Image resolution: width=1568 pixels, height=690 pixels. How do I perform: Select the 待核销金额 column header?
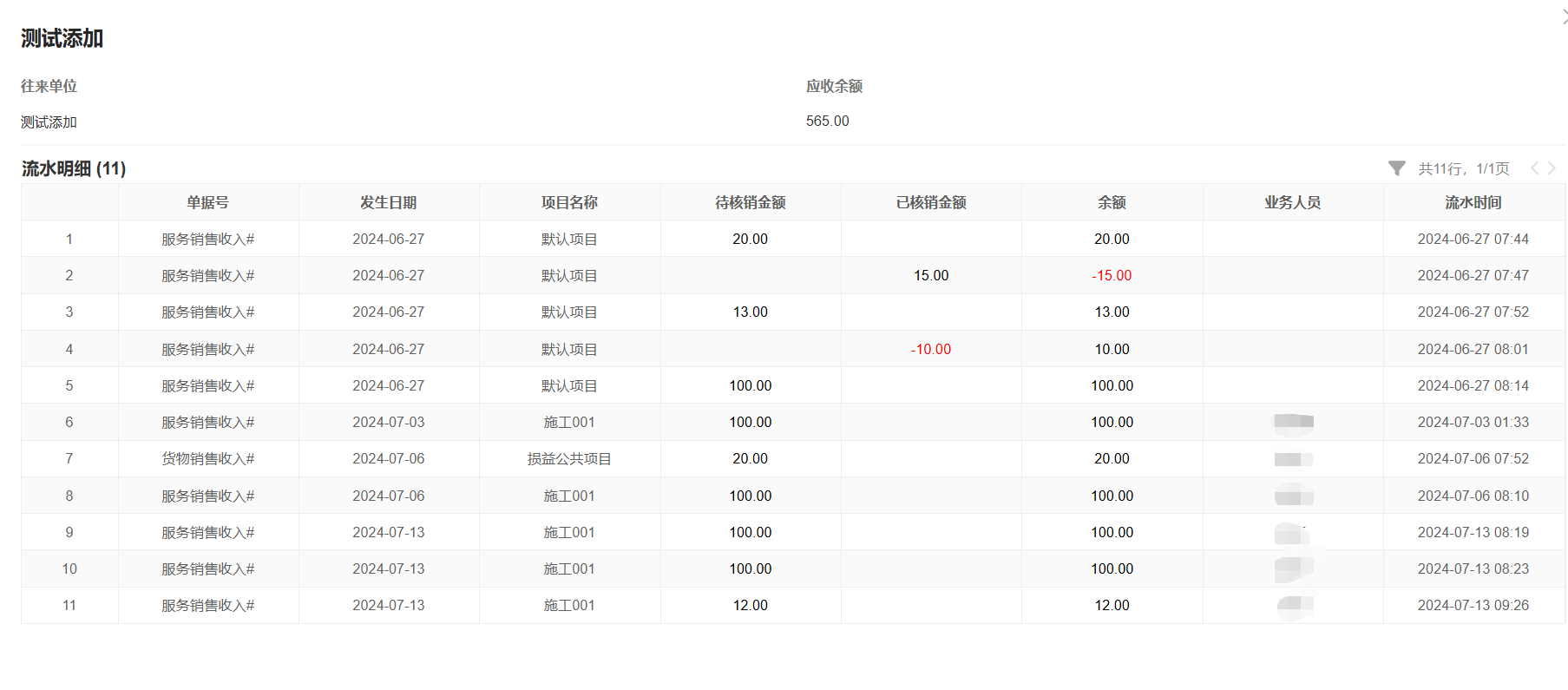pos(750,202)
